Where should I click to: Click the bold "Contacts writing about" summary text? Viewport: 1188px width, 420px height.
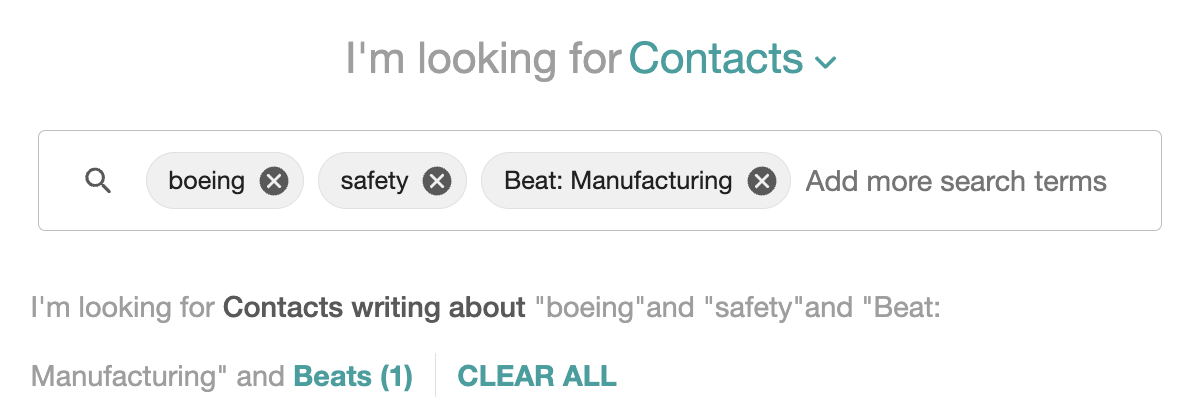[374, 308]
